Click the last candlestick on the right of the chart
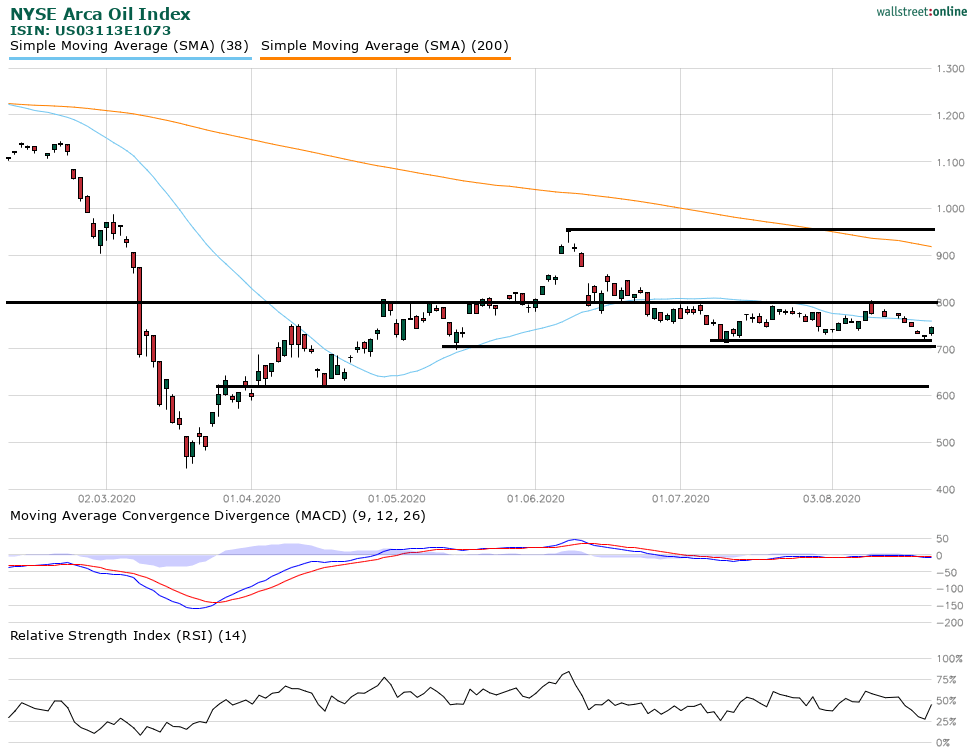 point(931,330)
